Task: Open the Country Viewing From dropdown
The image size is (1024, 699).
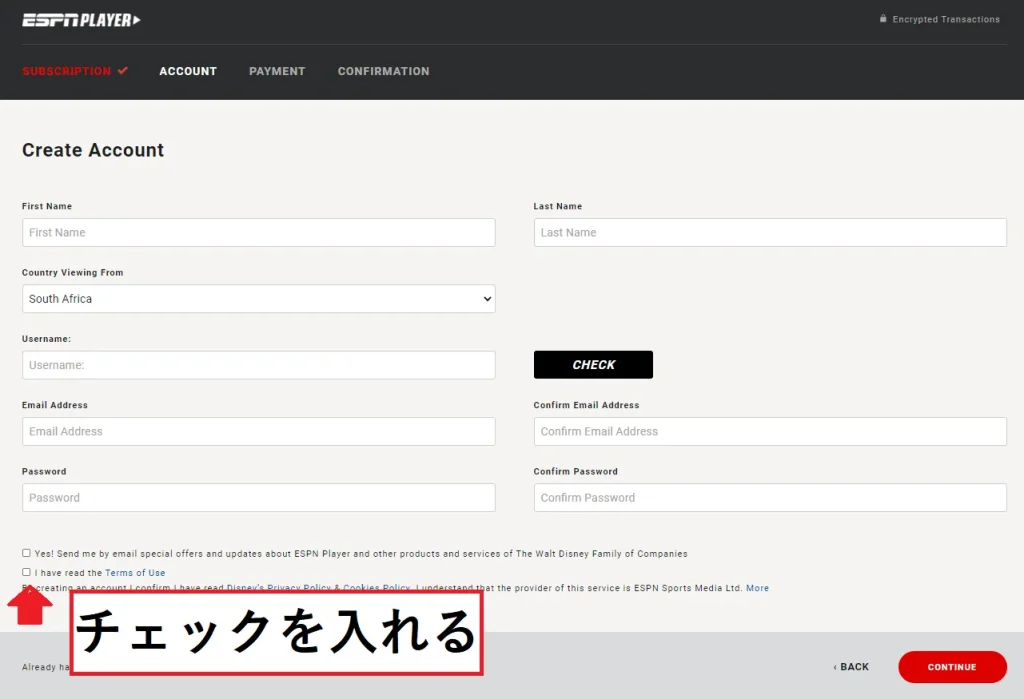Action: coord(259,299)
